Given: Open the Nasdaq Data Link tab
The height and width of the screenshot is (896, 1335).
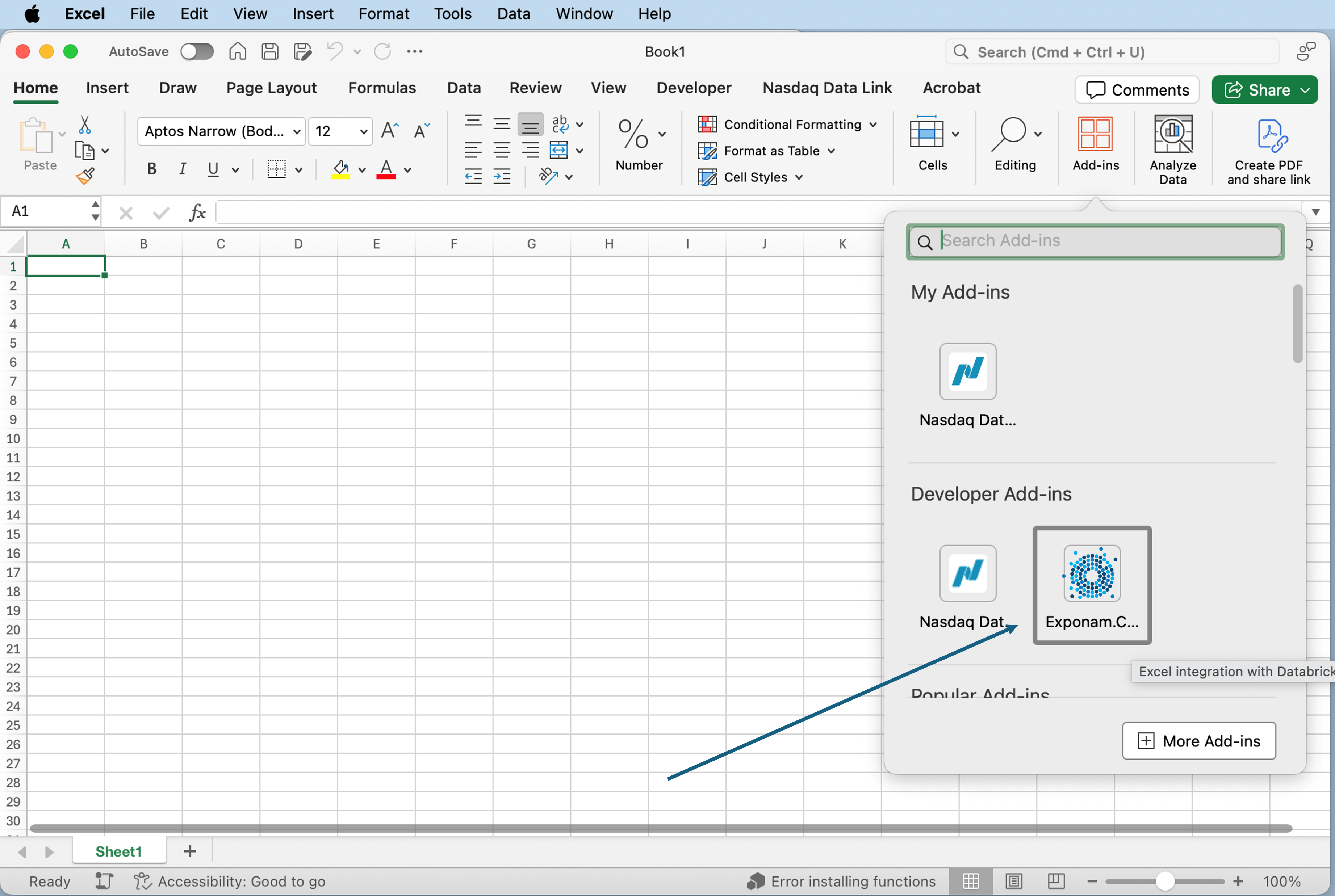Looking at the screenshot, I should [x=827, y=88].
